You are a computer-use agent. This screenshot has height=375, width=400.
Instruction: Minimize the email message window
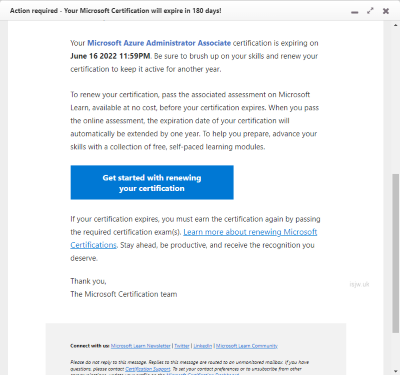click(355, 12)
